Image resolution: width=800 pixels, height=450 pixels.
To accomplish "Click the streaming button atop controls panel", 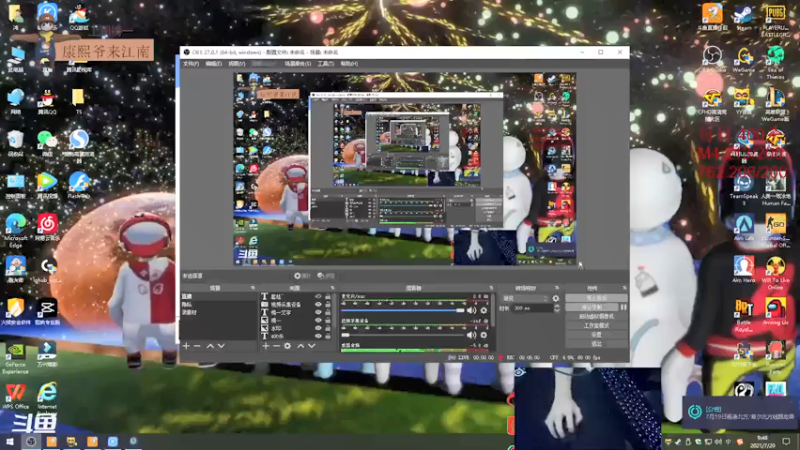I will [596, 298].
